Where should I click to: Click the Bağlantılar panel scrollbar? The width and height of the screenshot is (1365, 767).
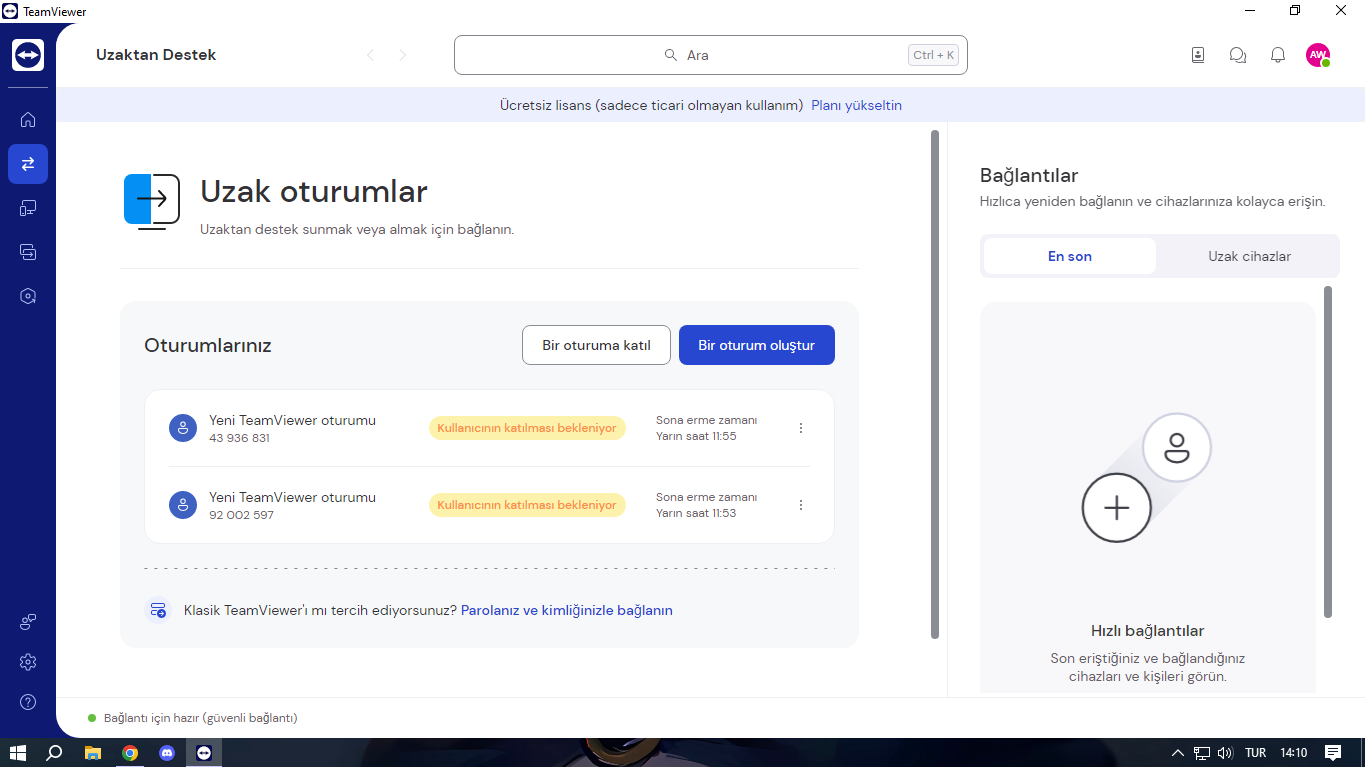[1328, 452]
